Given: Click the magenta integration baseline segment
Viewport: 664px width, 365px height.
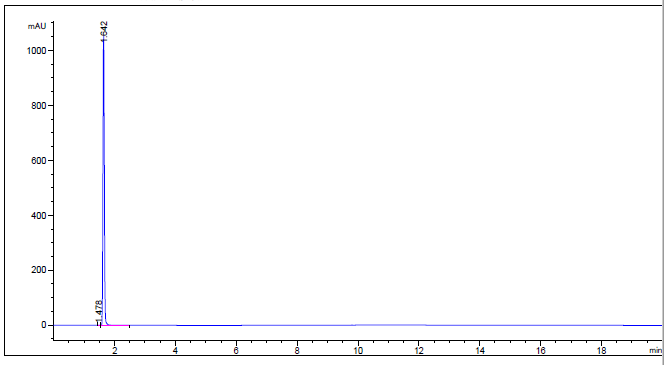Looking at the screenshot, I should 115,325.
